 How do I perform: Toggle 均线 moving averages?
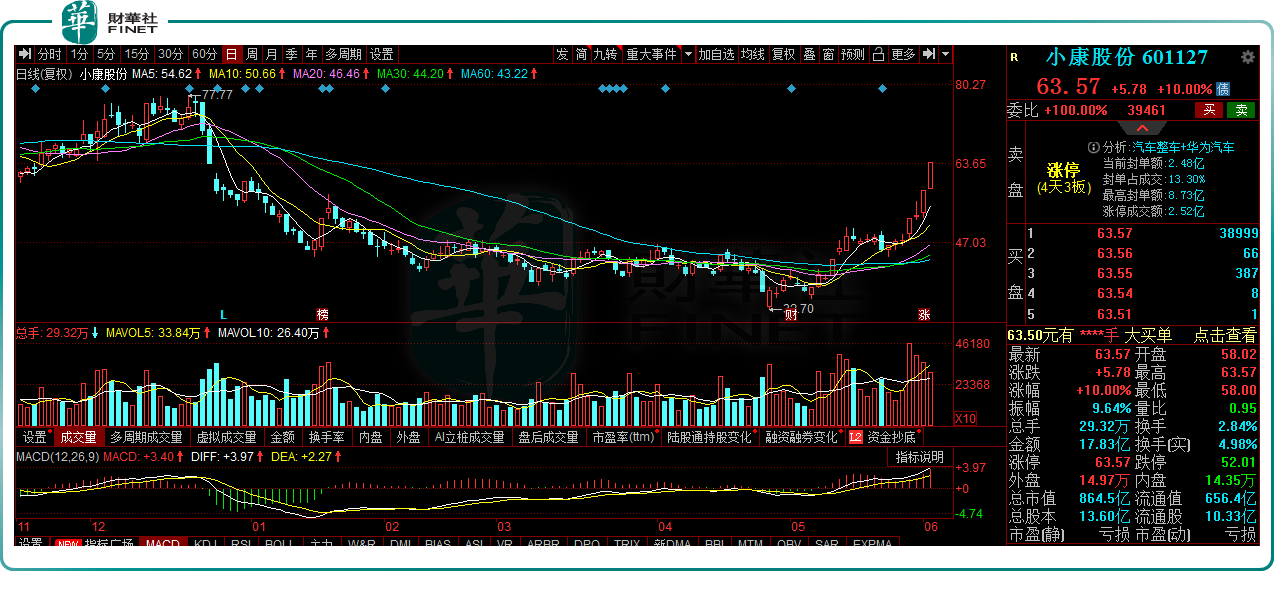(753, 54)
